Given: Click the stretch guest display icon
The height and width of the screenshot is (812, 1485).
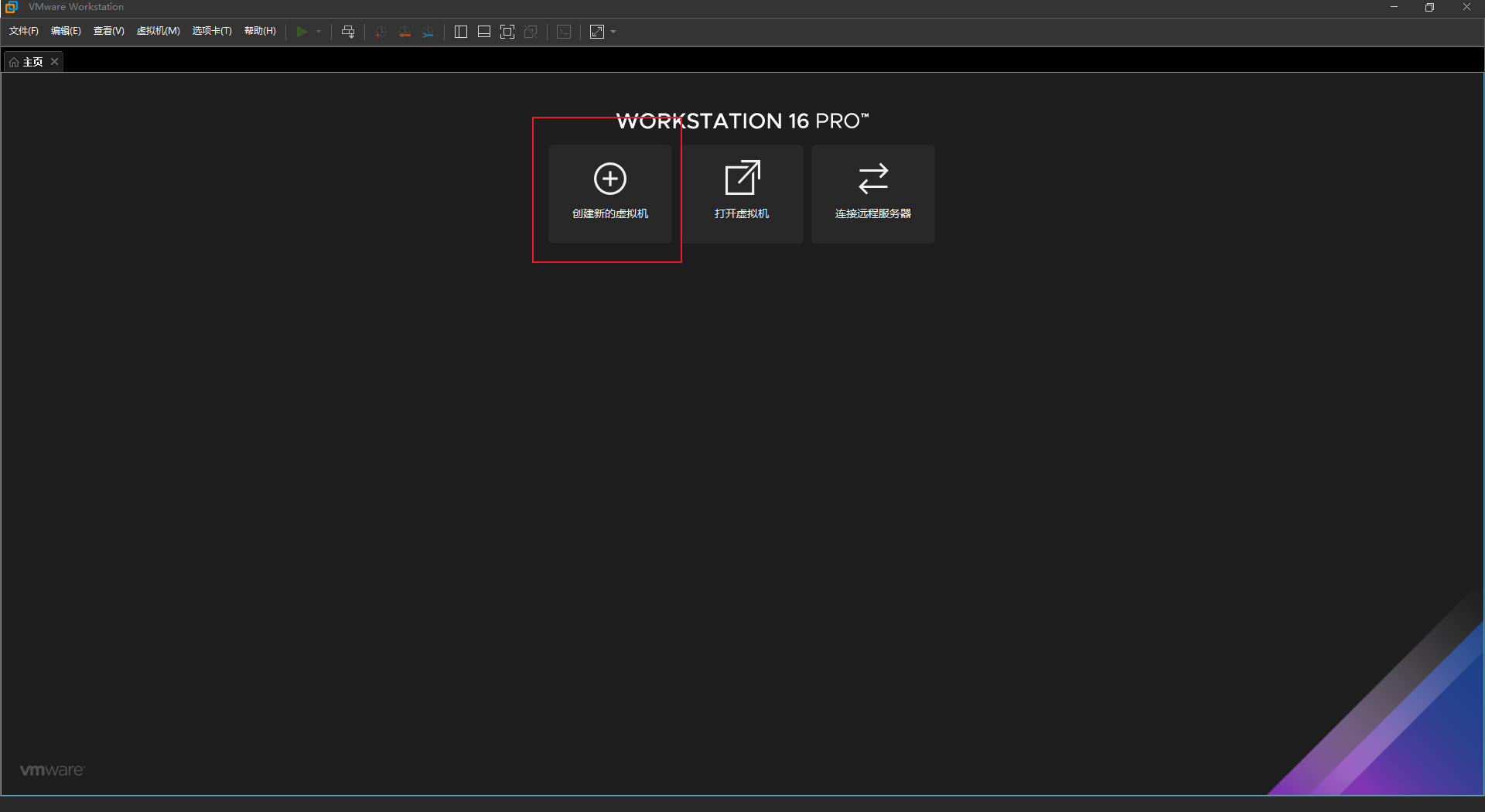Looking at the screenshot, I should click(x=597, y=32).
